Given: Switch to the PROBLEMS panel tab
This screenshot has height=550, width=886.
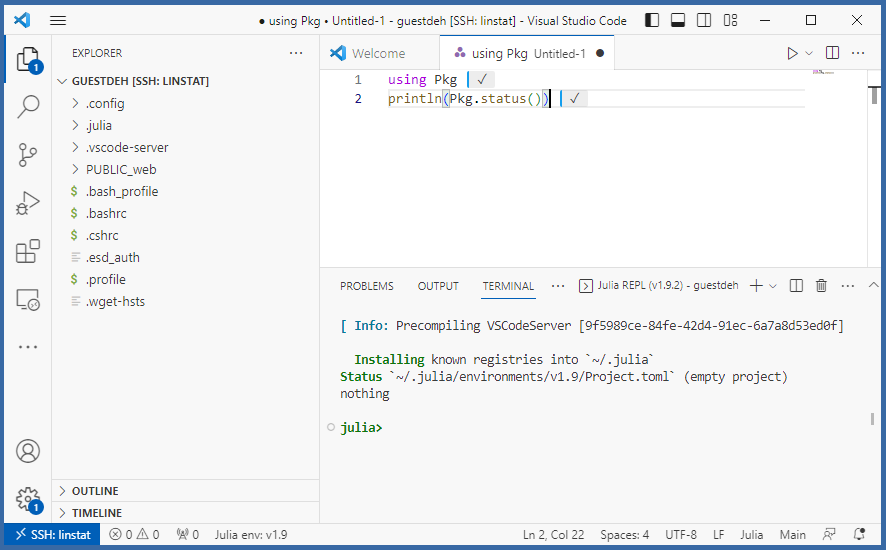Looking at the screenshot, I should point(366,286).
